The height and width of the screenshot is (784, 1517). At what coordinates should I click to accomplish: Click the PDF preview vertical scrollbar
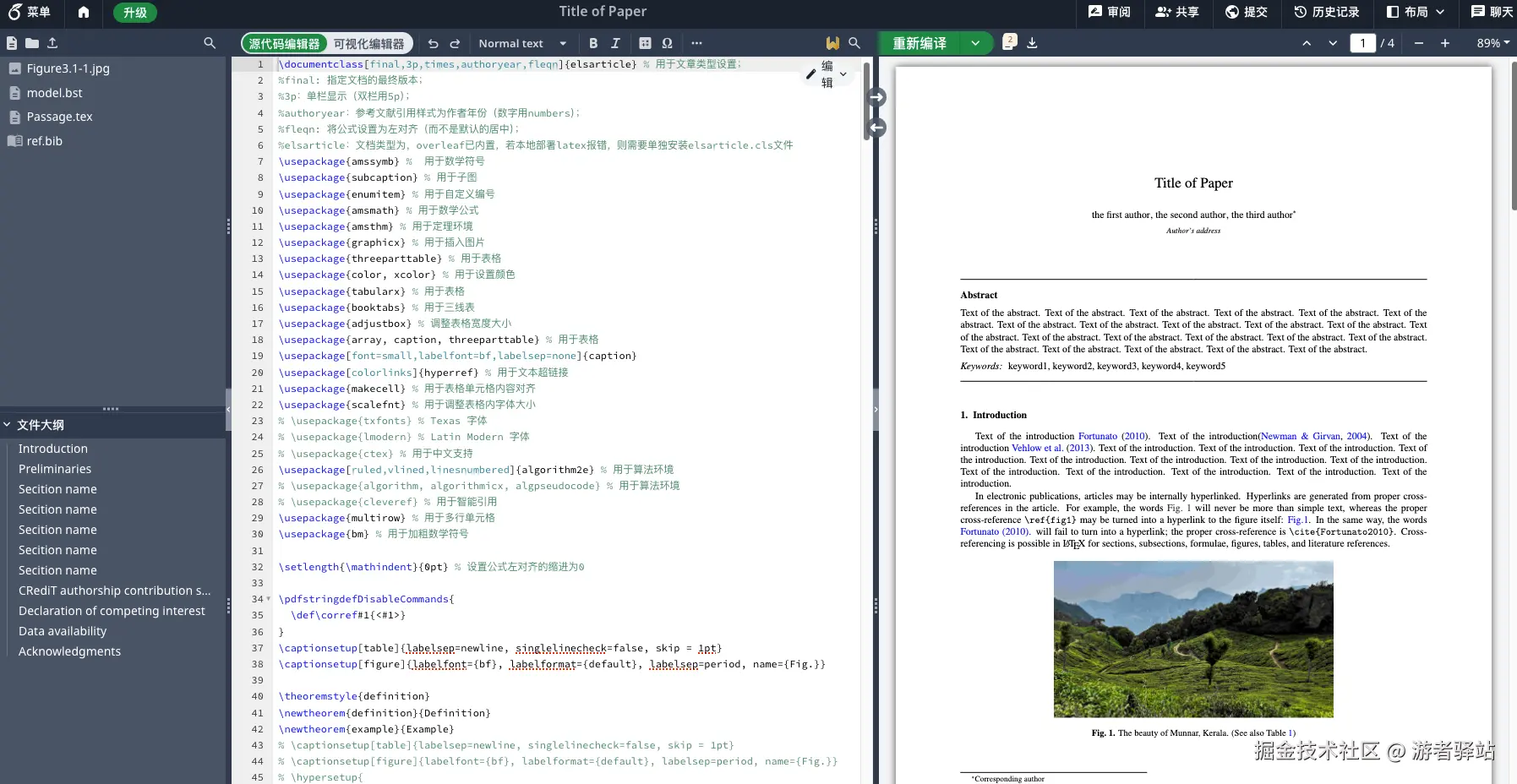tap(1514, 135)
